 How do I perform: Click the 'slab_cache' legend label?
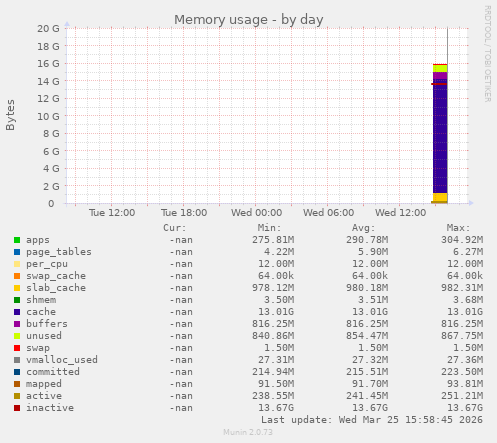[56, 288]
